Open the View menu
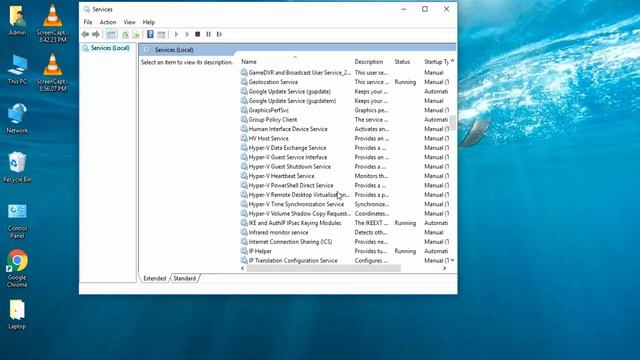640x360 pixels. [x=129, y=22]
